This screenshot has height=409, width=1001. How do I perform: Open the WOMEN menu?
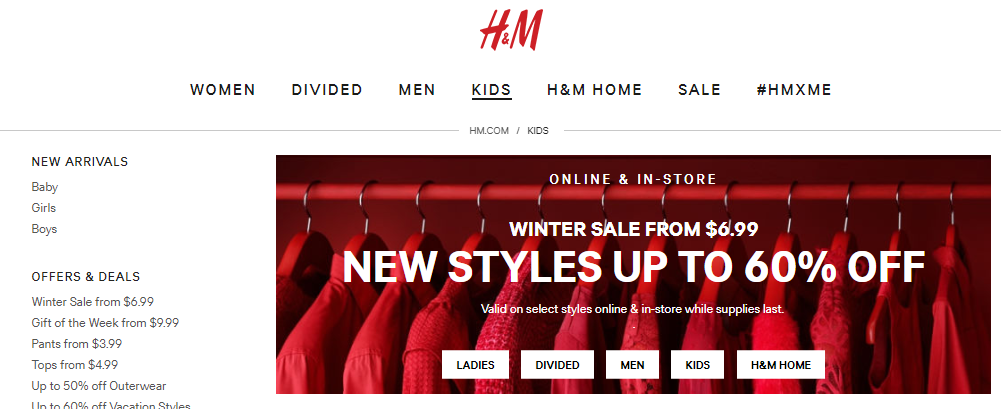[223, 90]
